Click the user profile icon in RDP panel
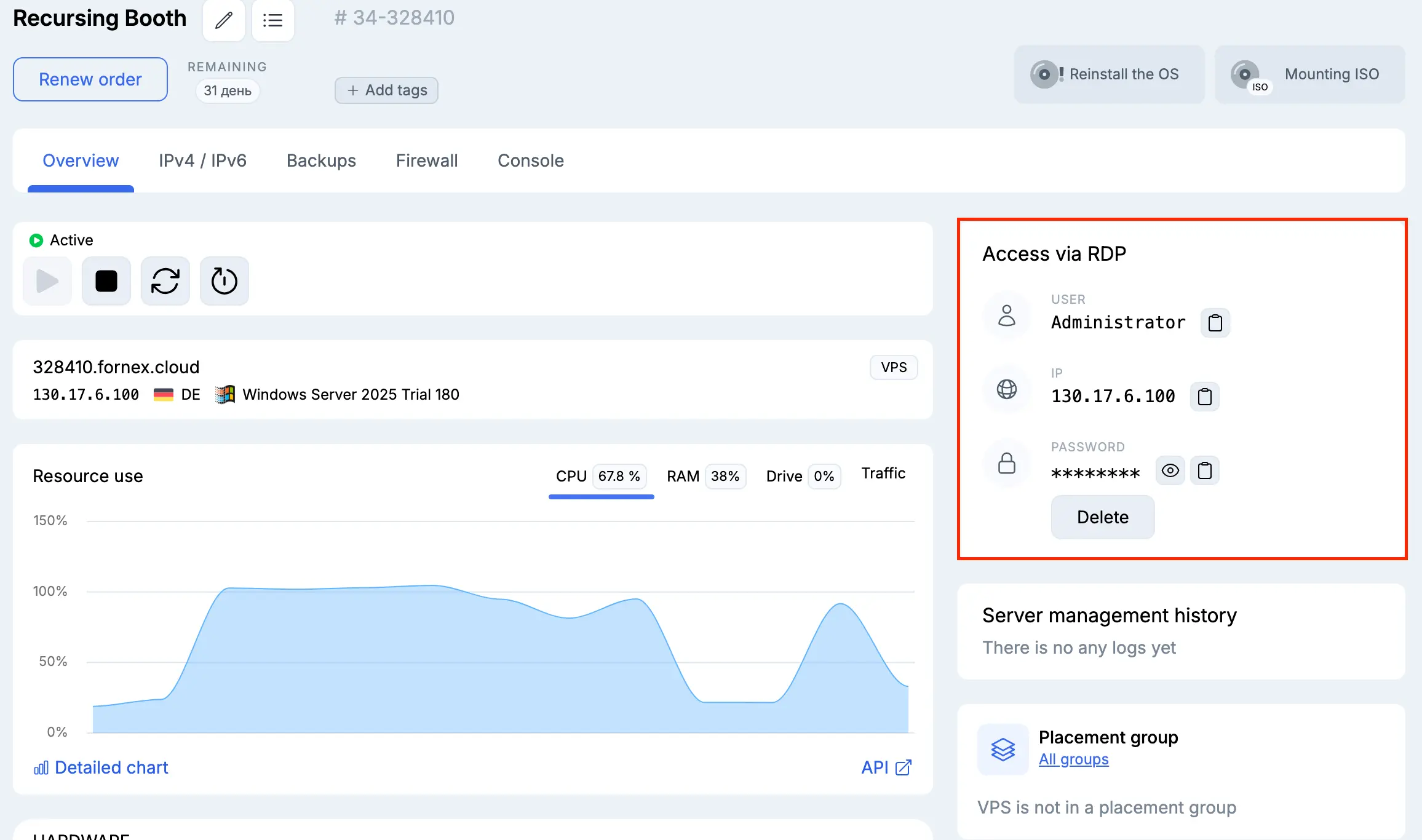This screenshot has width=1422, height=840. (1007, 315)
